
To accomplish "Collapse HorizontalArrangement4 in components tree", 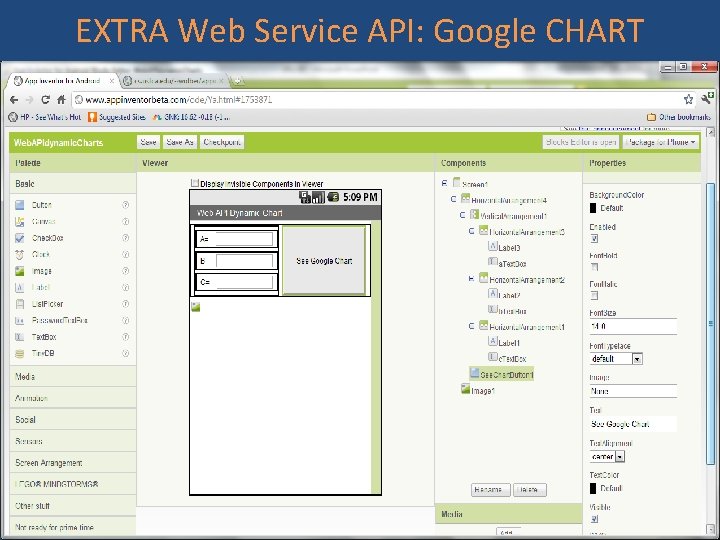I will click(453, 199).
